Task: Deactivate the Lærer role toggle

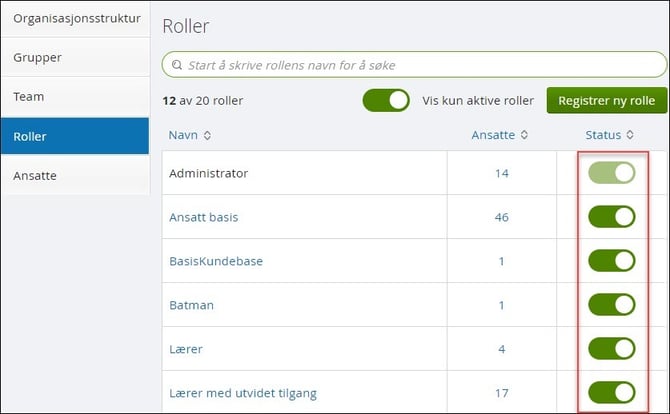Action: click(x=612, y=348)
